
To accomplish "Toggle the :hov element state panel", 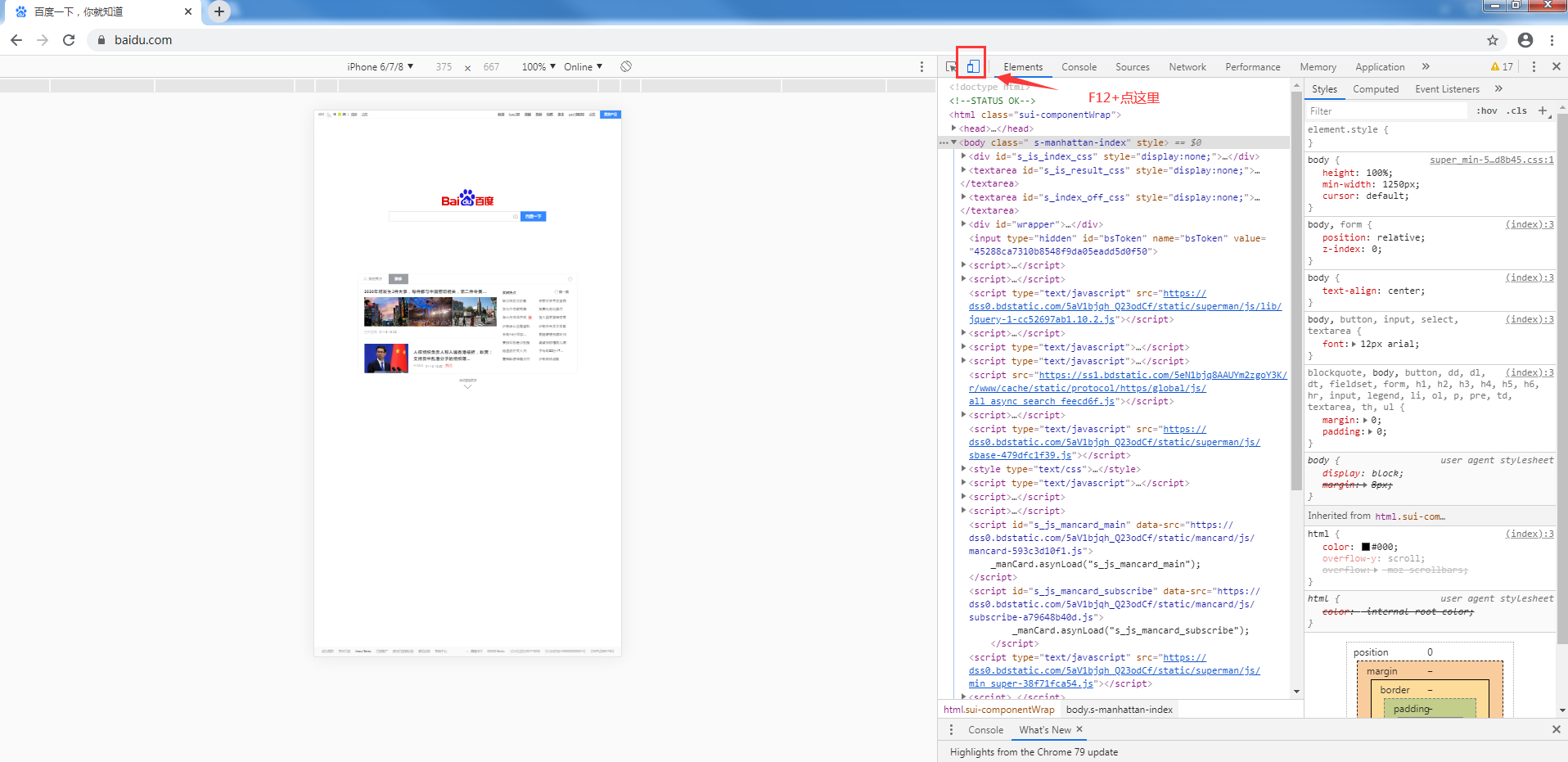I will pos(1487,110).
